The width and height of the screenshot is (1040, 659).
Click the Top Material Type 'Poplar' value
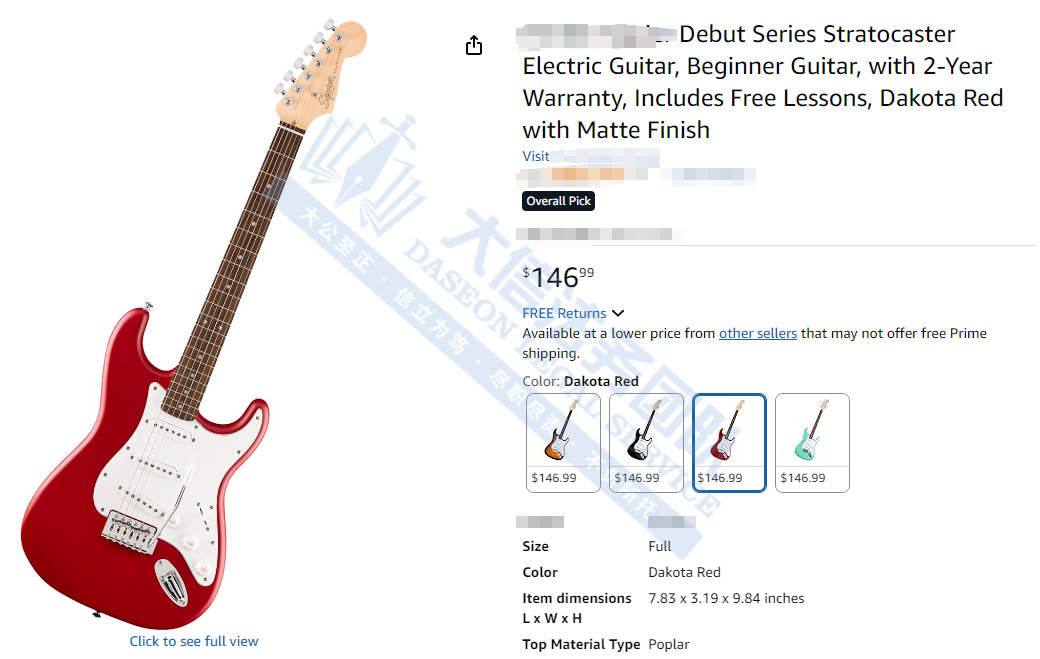[x=668, y=644]
